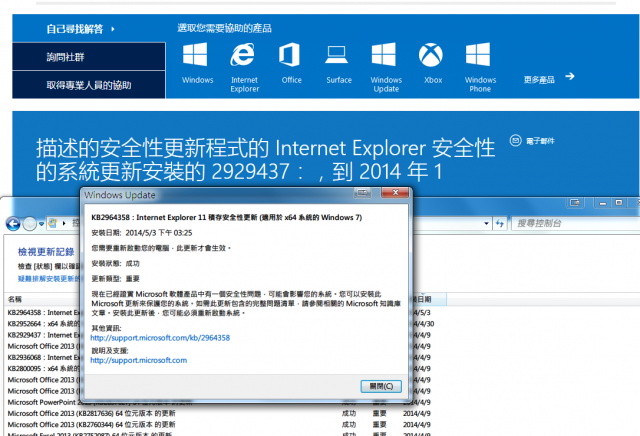Choose the Xbox product icon
Viewport: 640px width, 436px height.
[x=431, y=55]
